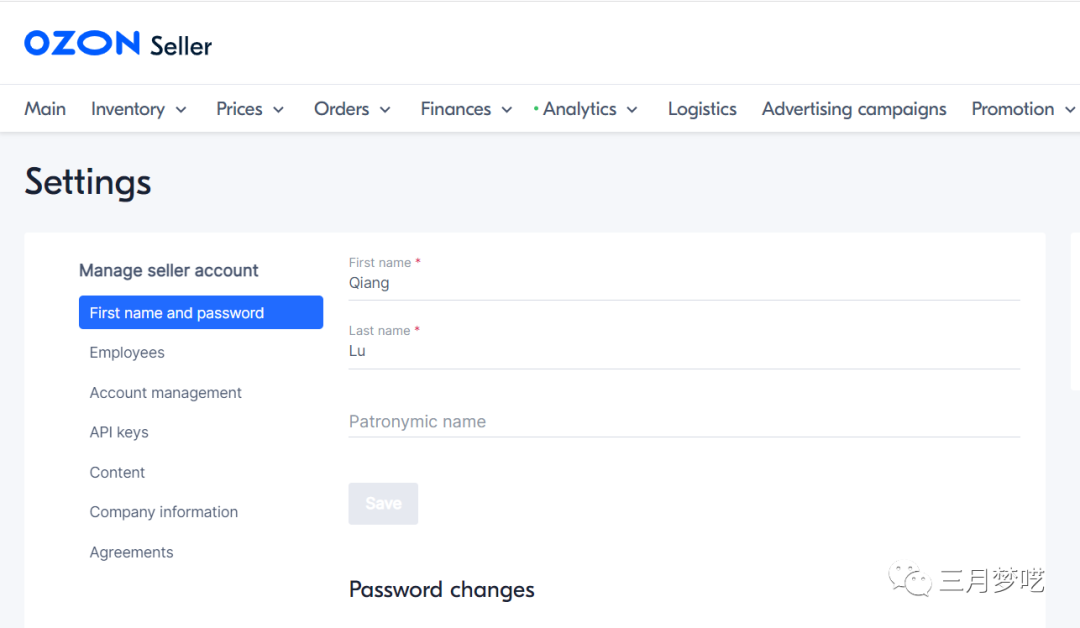Viewport: 1080px width, 628px height.
Task: Select First name and password section
Action: [x=201, y=313]
